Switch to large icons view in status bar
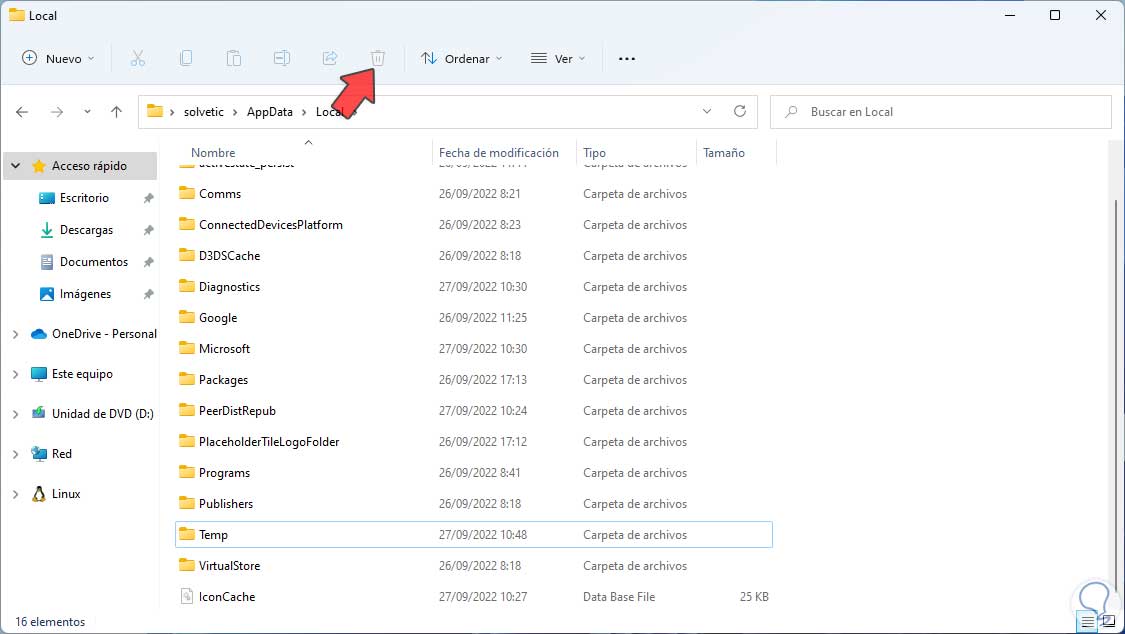Image resolution: width=1125 pixels, height=634 pixels. pos(1108,622)
